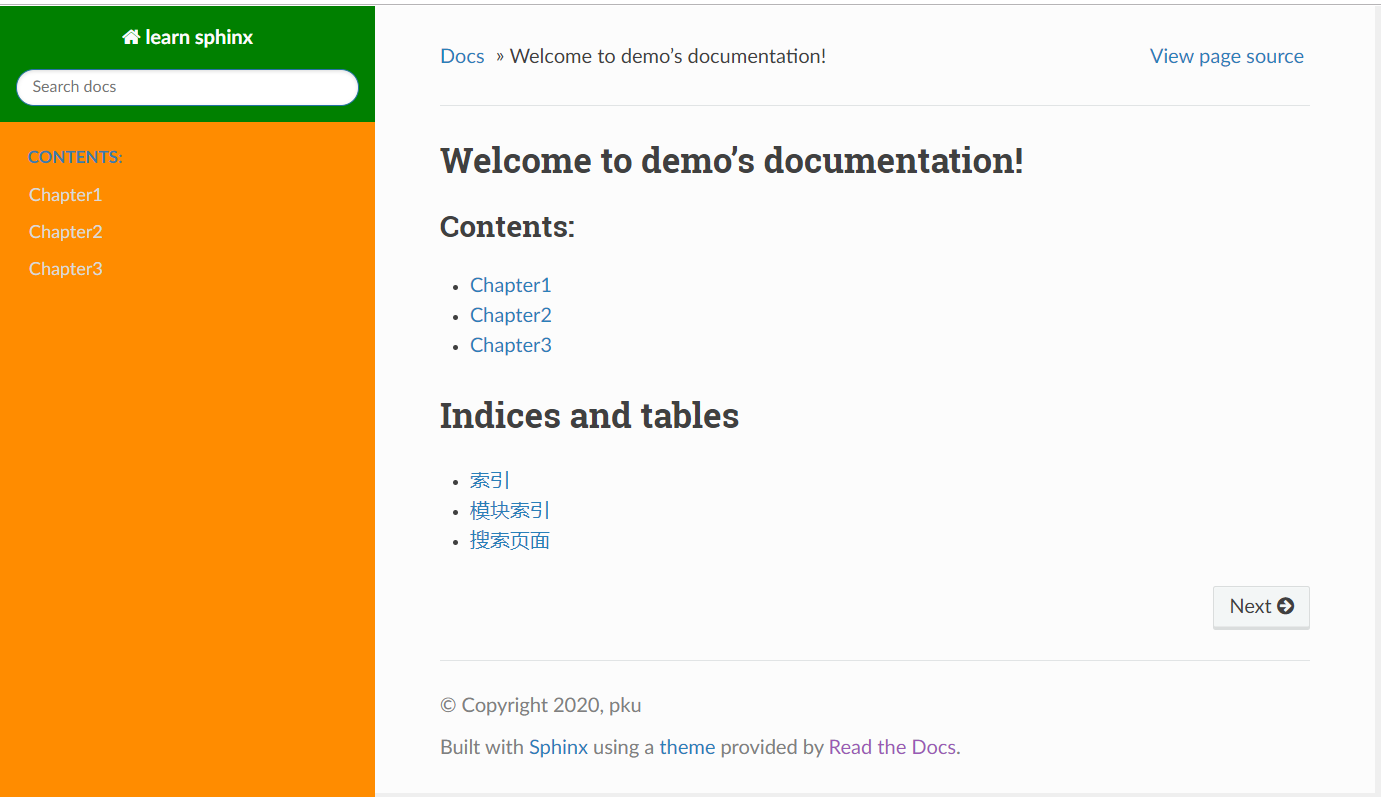Go to Chapter3 from the sidebar menu

[65, 269]
